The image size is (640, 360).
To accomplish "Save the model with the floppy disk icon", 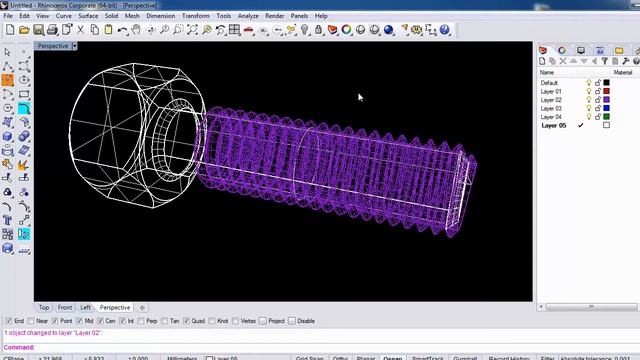I will tap(38, 29).
